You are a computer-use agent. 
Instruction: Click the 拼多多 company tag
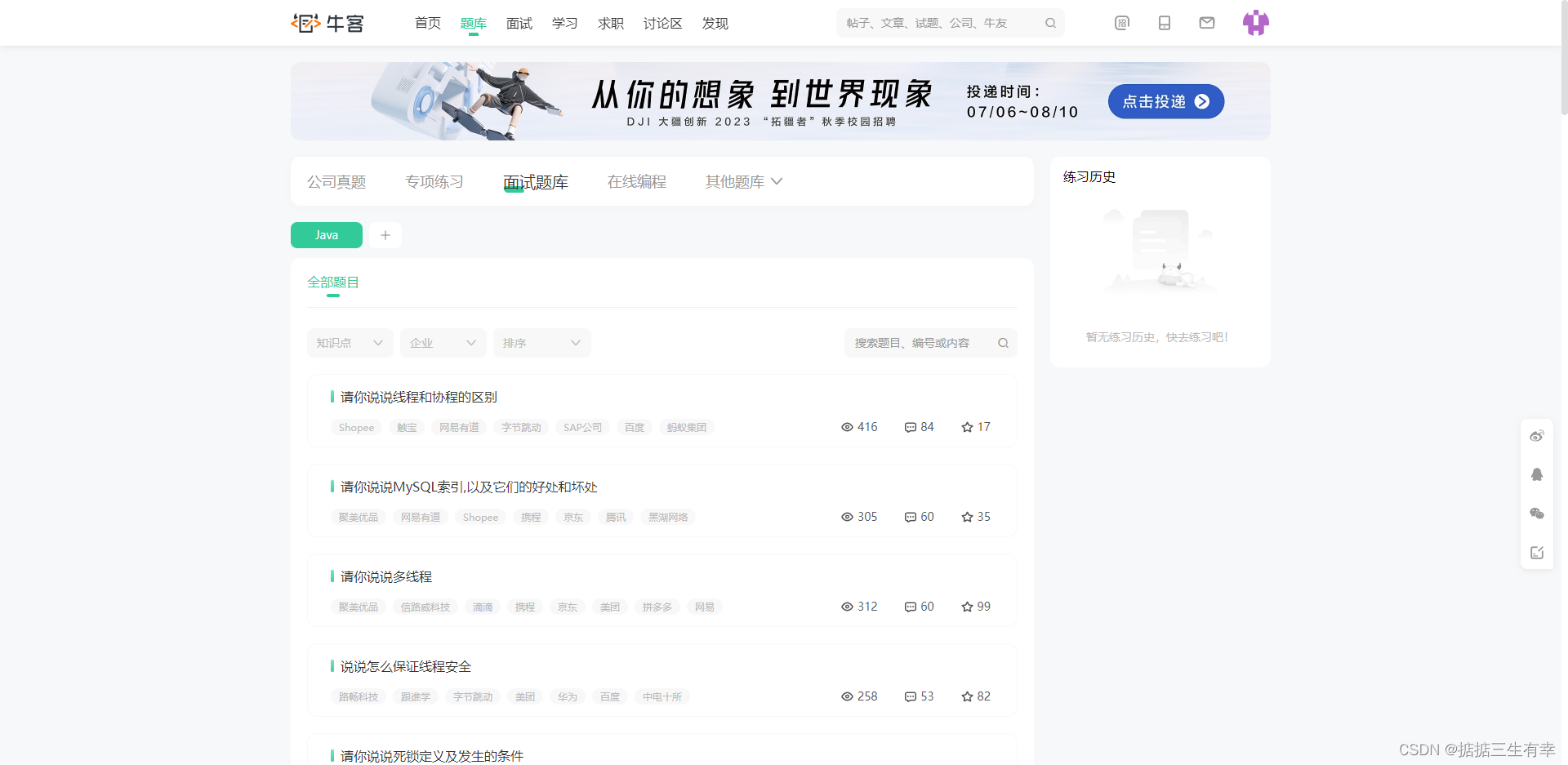[657, 607]
